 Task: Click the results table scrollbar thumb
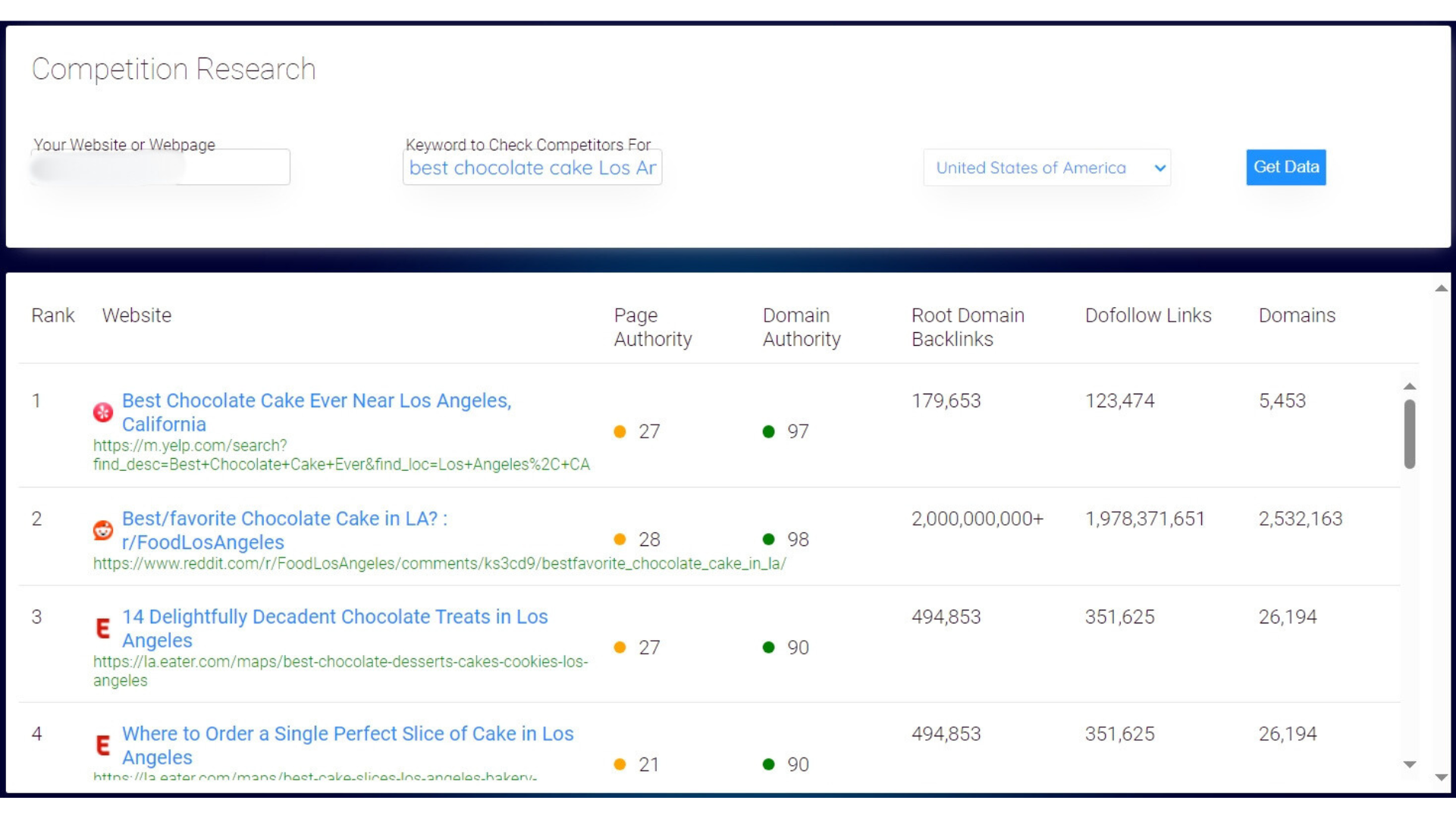coord(1410,434)
